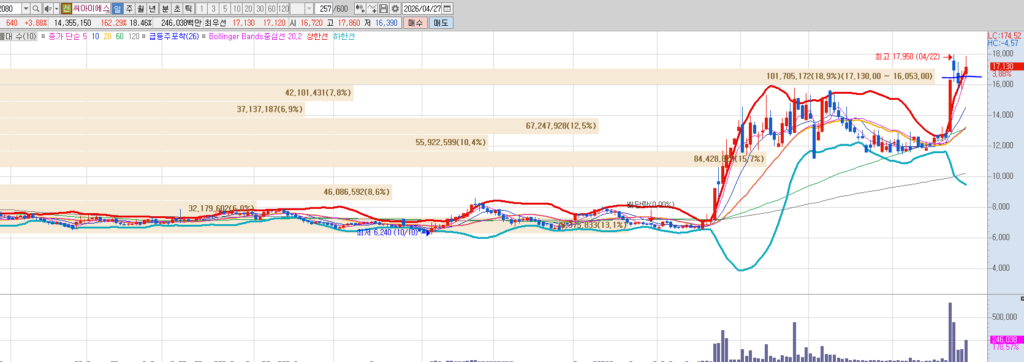Click the 55,922,599(10.4%) volume profile bar
The width and height of the screenshot is (1024, 362).
tap(244, 142)
